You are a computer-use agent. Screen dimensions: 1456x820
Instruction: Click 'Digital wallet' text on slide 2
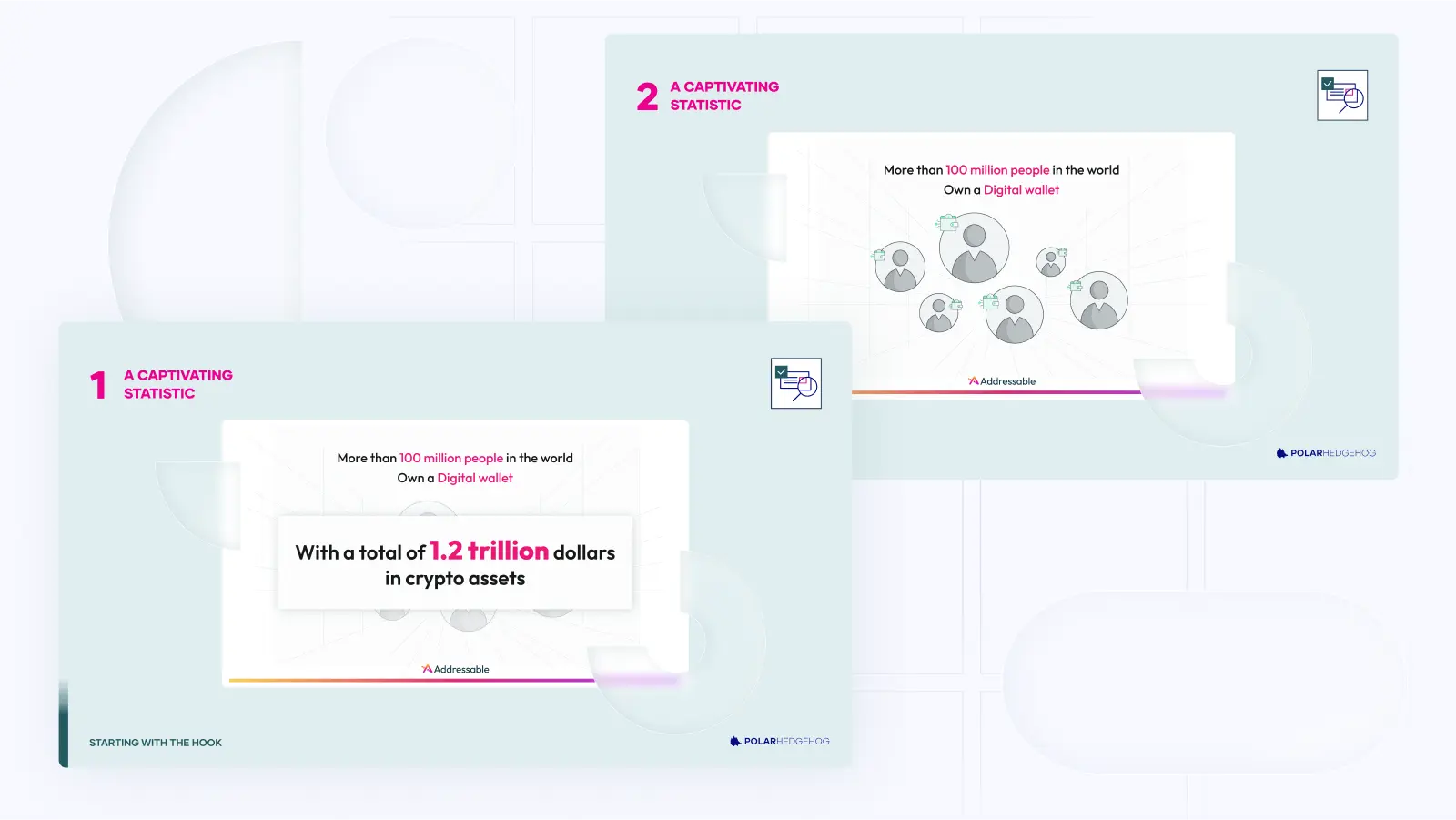coord(1021,190)
